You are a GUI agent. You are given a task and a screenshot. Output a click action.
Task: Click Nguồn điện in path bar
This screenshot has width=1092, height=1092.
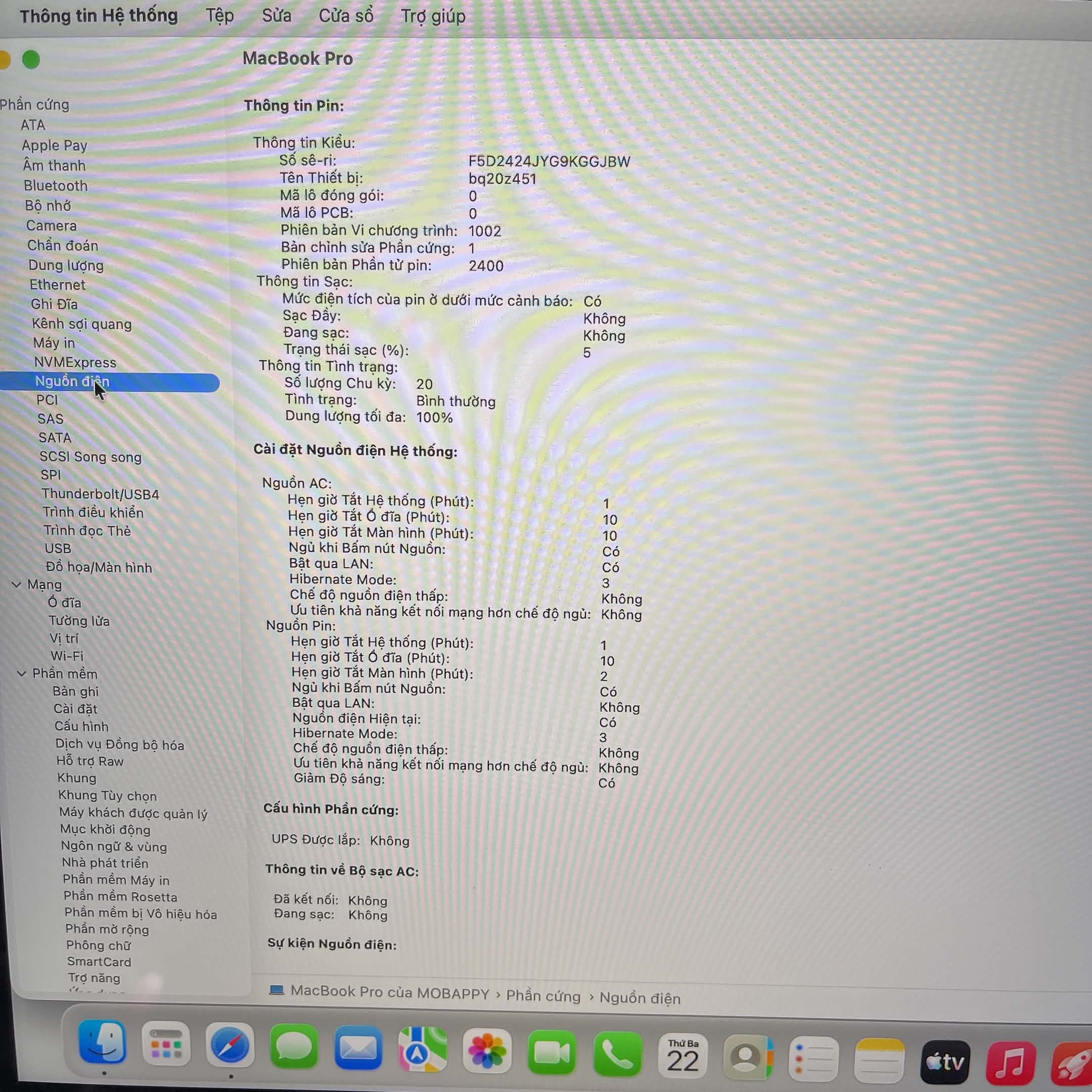(x=640, y=997)
